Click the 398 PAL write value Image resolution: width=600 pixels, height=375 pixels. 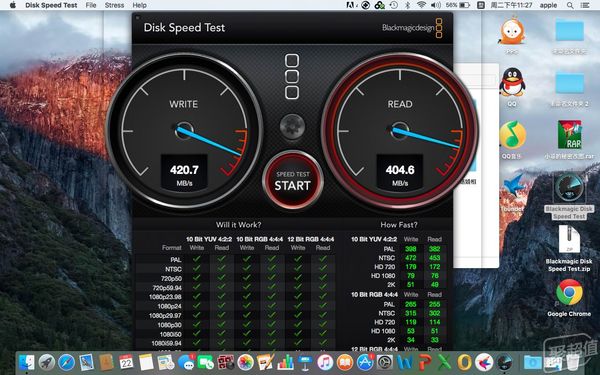(x=411, y=249)
